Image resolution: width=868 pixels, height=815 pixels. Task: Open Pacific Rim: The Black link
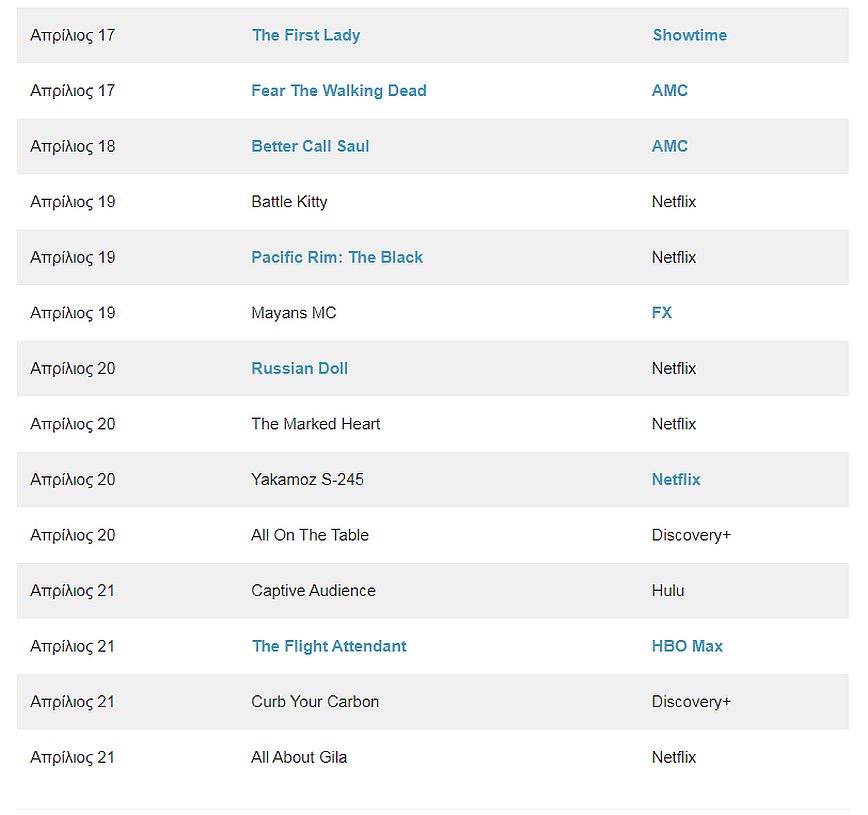337,257
